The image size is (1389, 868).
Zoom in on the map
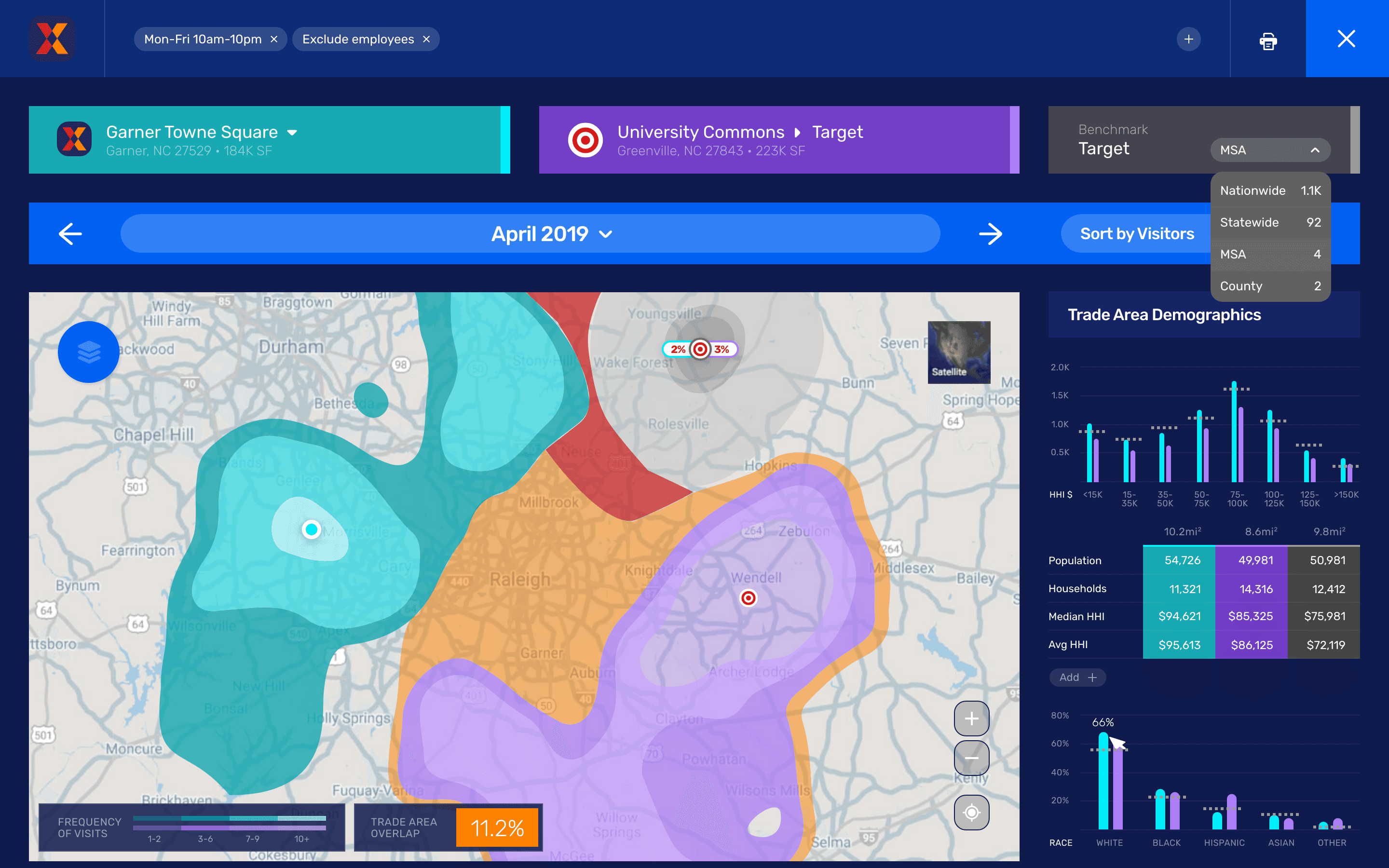click(971, 718)
